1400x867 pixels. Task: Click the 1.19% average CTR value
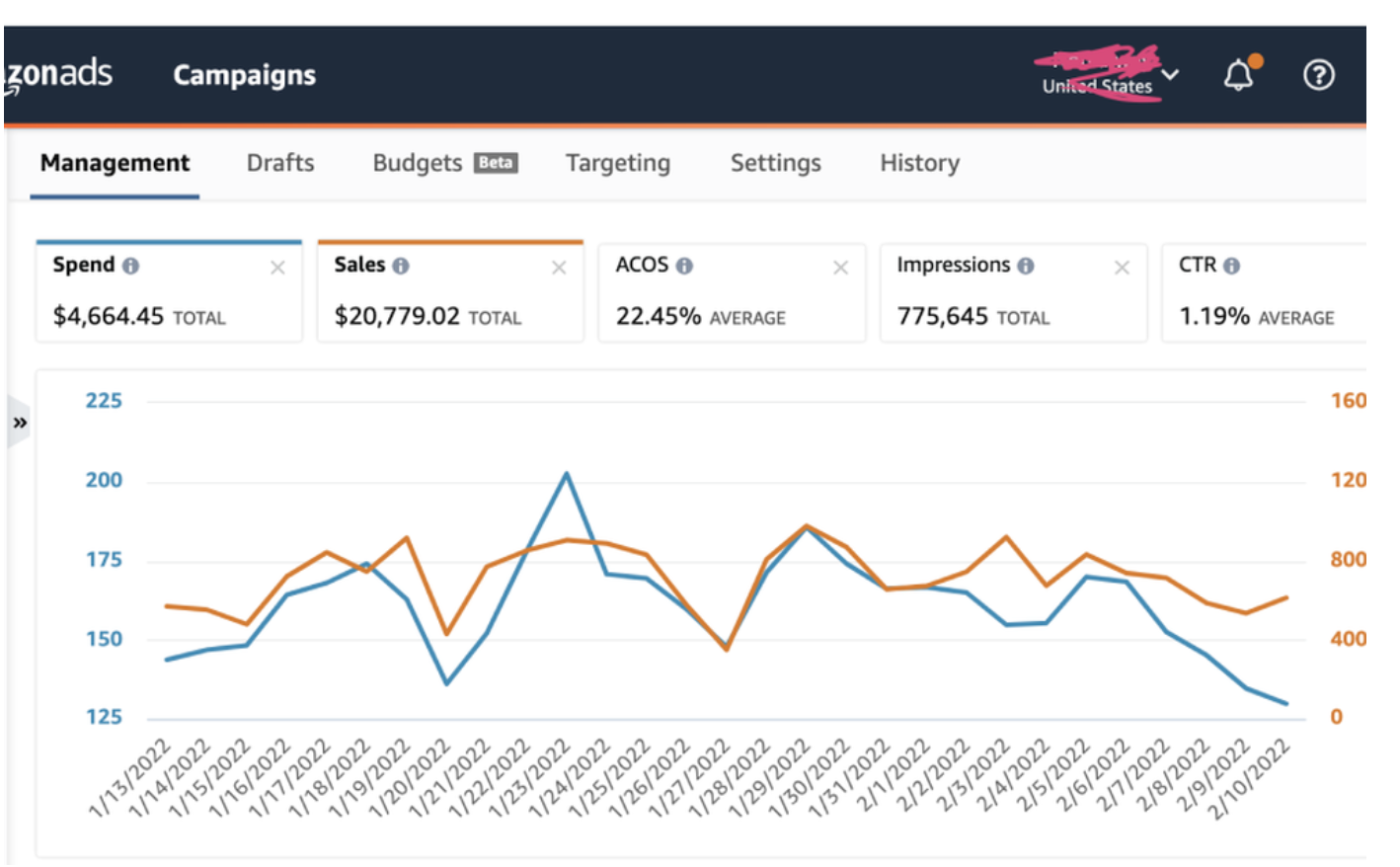tap(1214, 316)
